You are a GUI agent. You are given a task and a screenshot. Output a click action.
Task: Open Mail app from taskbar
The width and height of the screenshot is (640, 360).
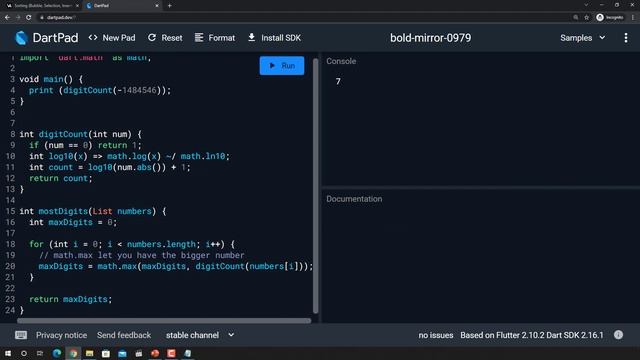[122, 353]
